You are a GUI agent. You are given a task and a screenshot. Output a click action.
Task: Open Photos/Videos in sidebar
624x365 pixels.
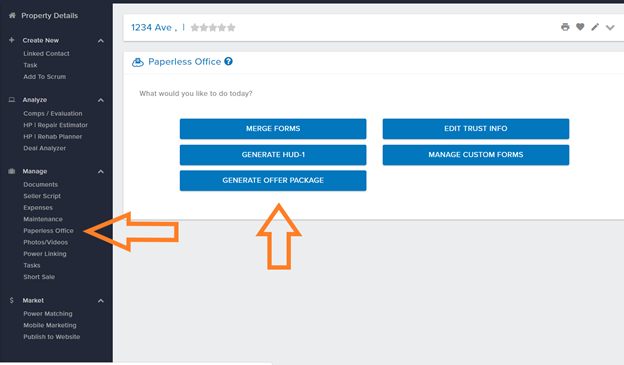(45, 242)
